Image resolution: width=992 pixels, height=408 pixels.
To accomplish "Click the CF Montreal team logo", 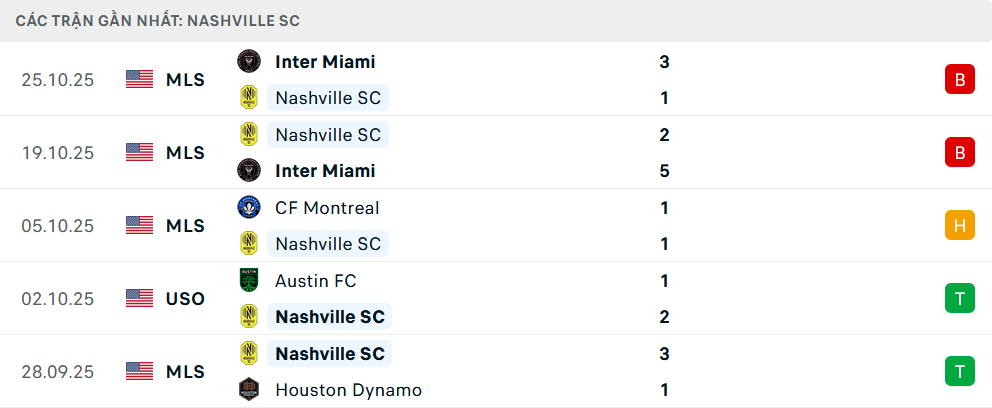I will point(249,208).
